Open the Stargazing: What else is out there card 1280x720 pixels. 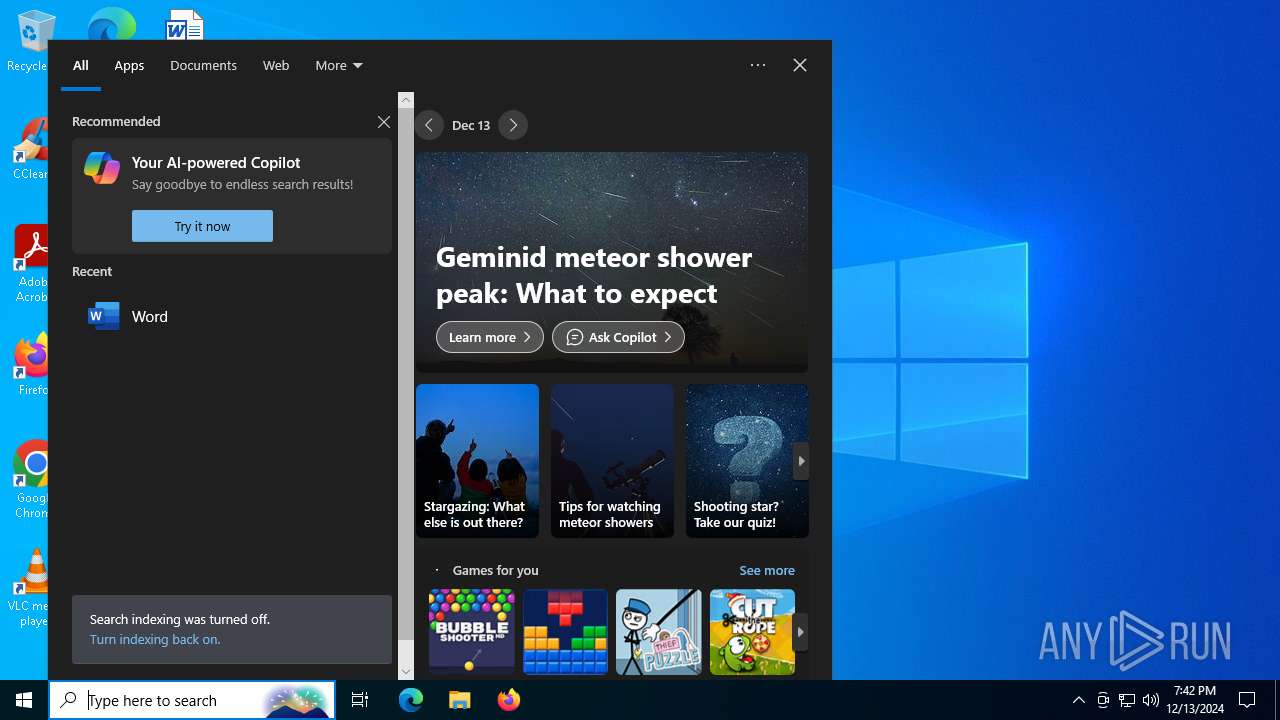tap(477, 461)
